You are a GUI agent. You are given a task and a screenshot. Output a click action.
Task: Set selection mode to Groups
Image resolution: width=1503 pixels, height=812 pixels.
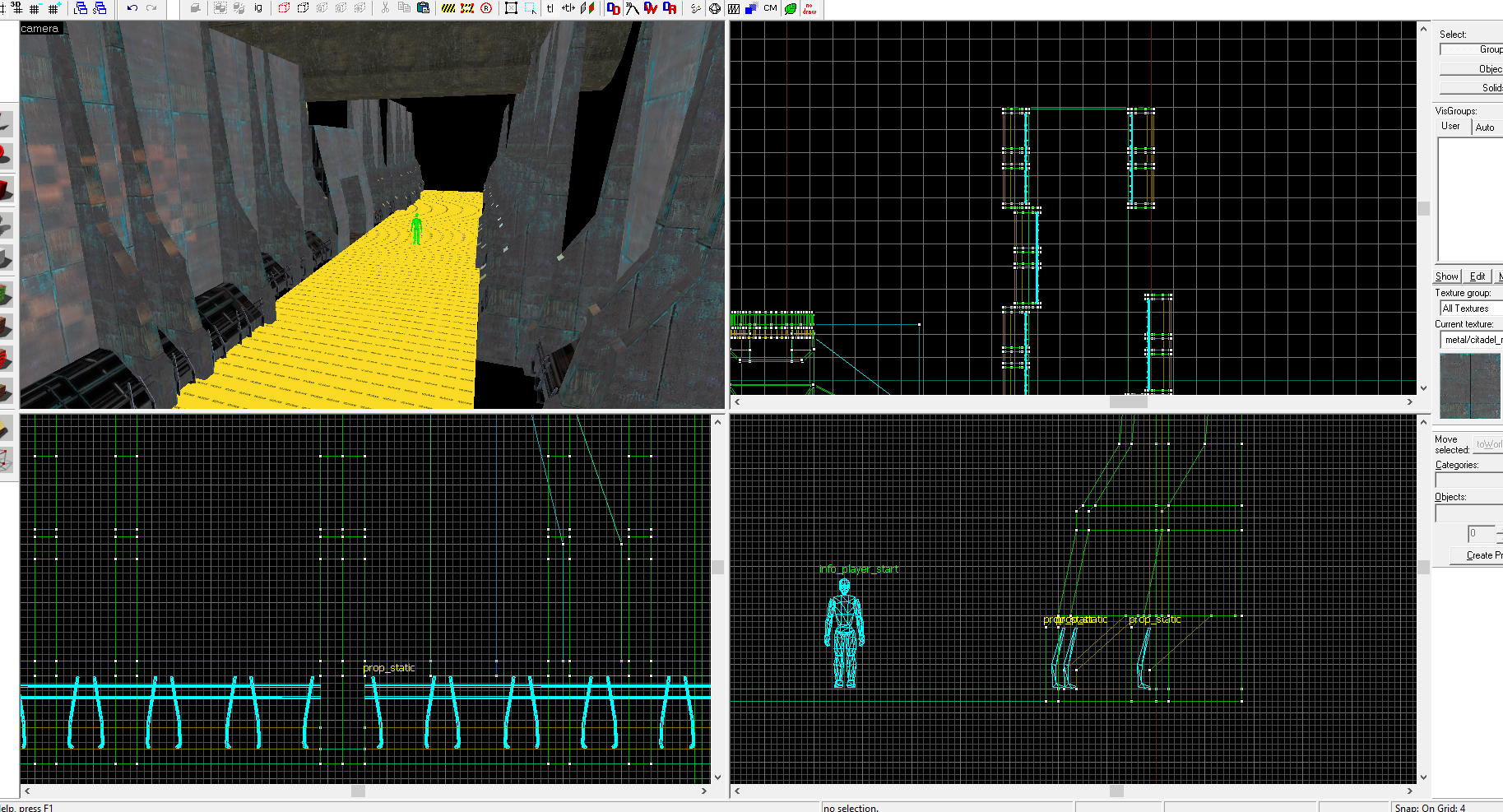tap(1471, 49)
